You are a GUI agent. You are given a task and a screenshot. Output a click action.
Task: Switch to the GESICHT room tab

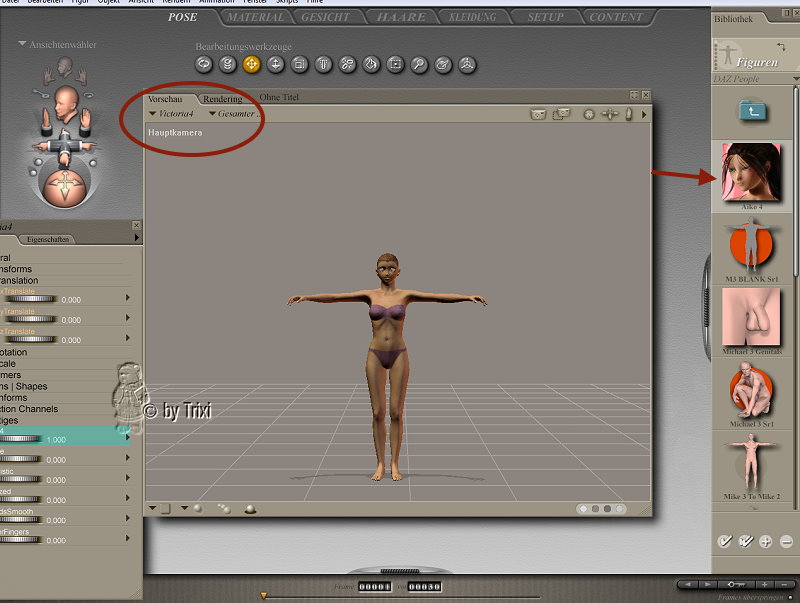[326, 17]
